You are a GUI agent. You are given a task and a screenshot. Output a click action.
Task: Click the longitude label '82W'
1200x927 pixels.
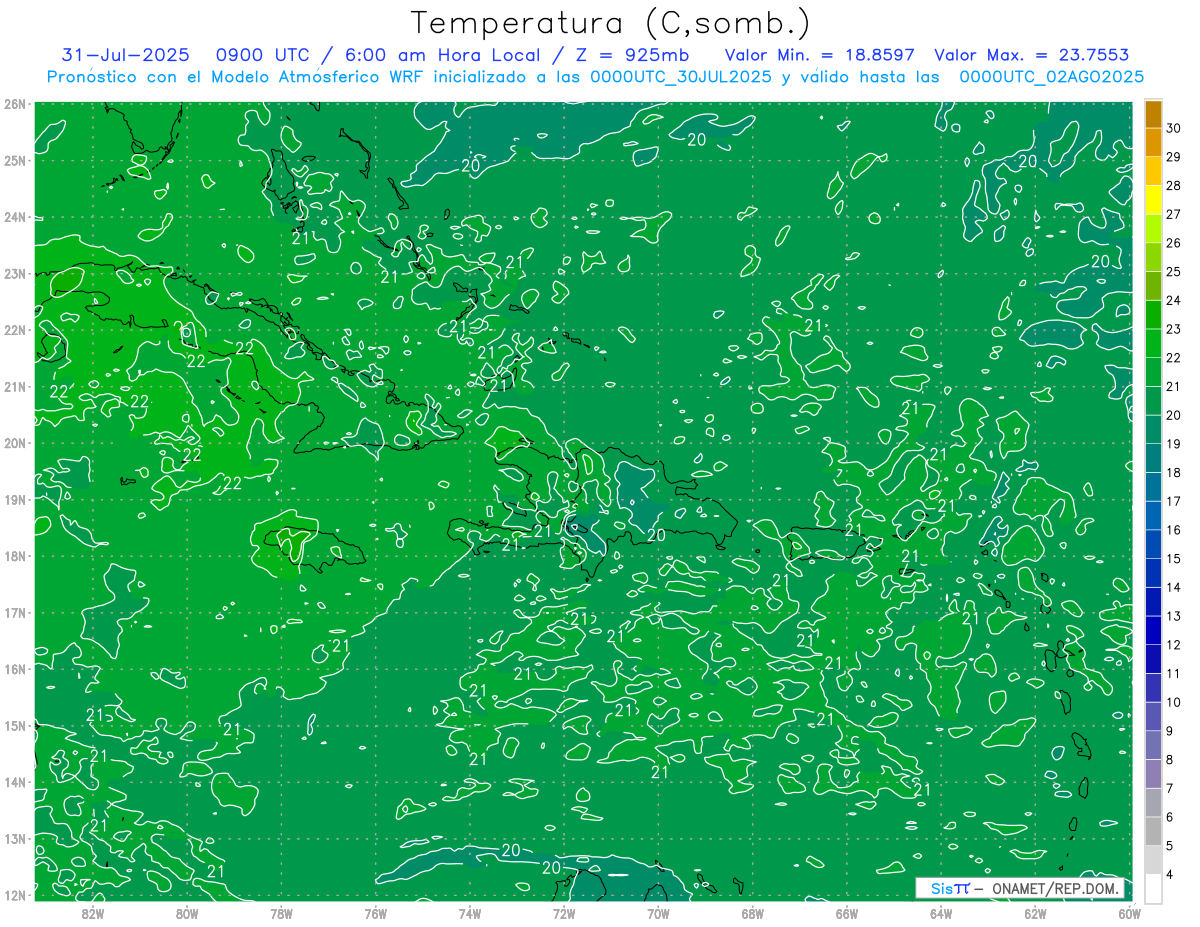tap(93, 913)
